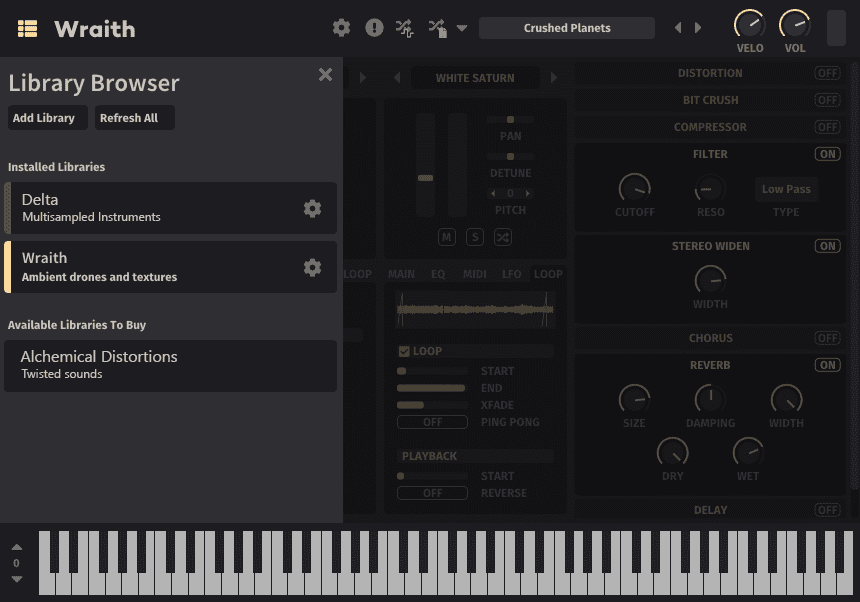Toggle BIT CRUSH effect on

pos(827,100)
